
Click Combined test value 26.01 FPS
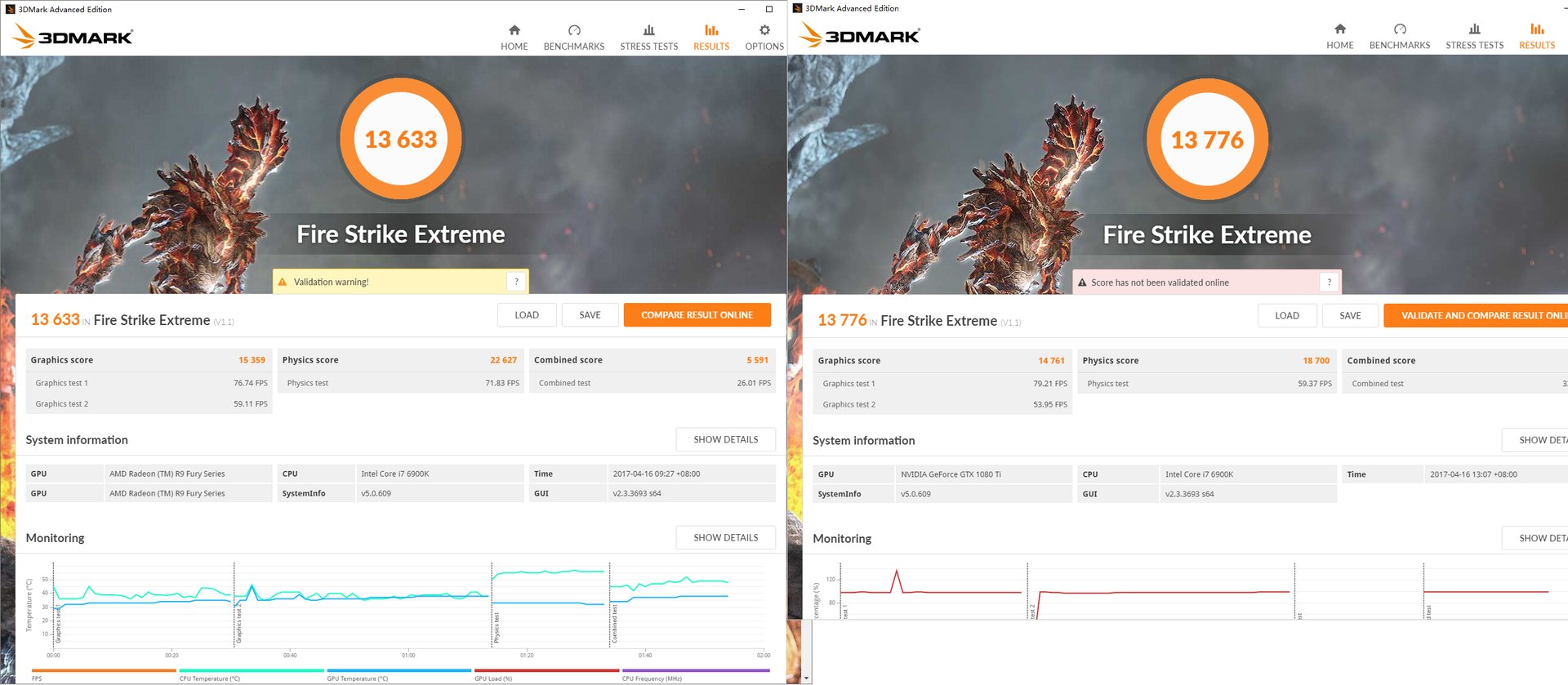point(754,383)
